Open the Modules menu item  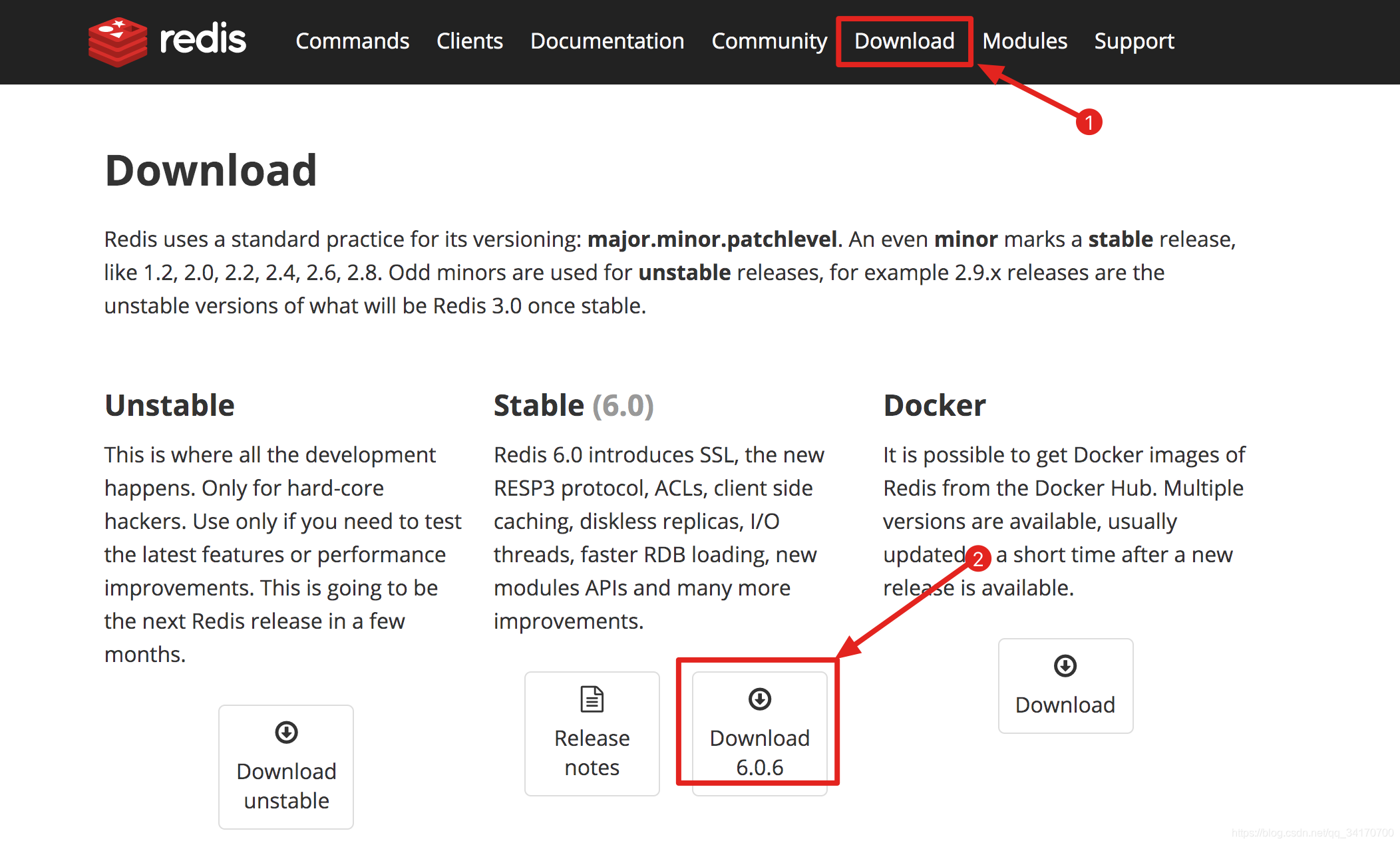click(1025, 41)
